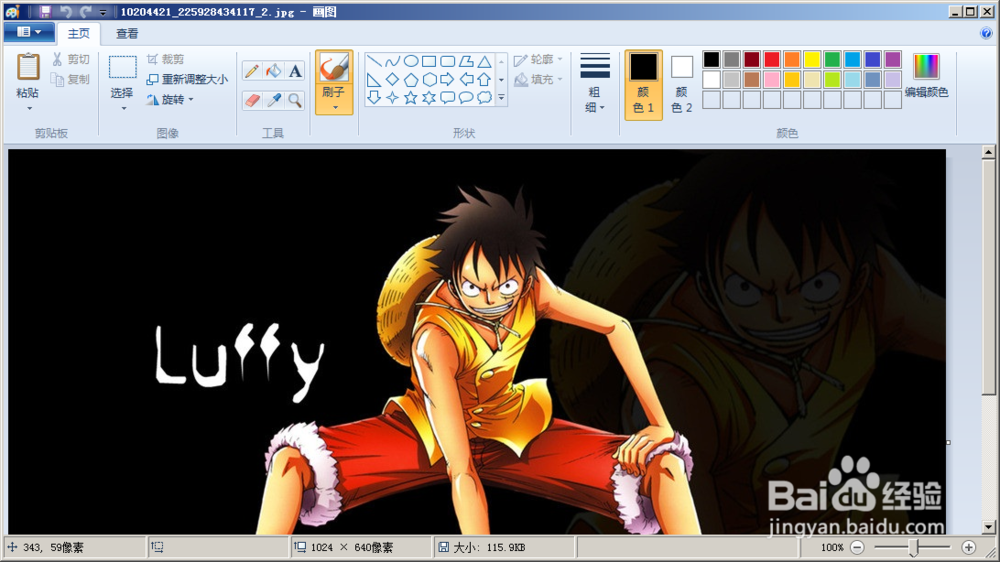Image resolution: width=1000 pixels, height=562 pixels.
Task: Choose the Triangle shape
Action: [485, 61]
